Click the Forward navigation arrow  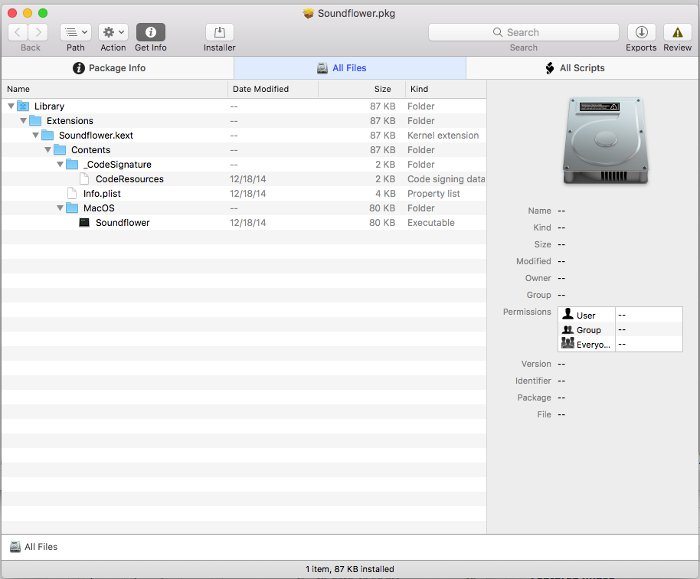pos(38,32)
